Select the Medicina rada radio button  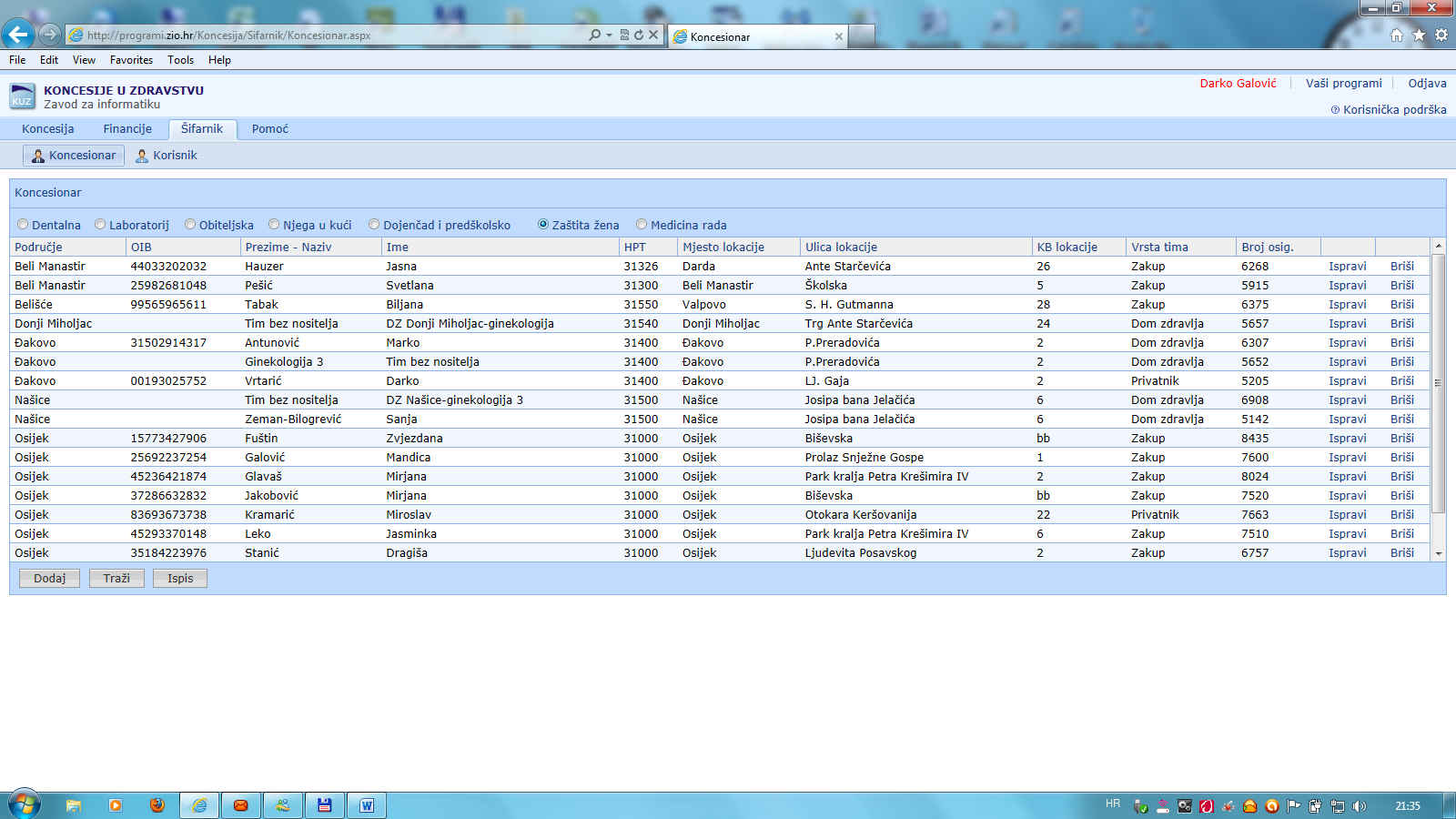pos(642,225)
